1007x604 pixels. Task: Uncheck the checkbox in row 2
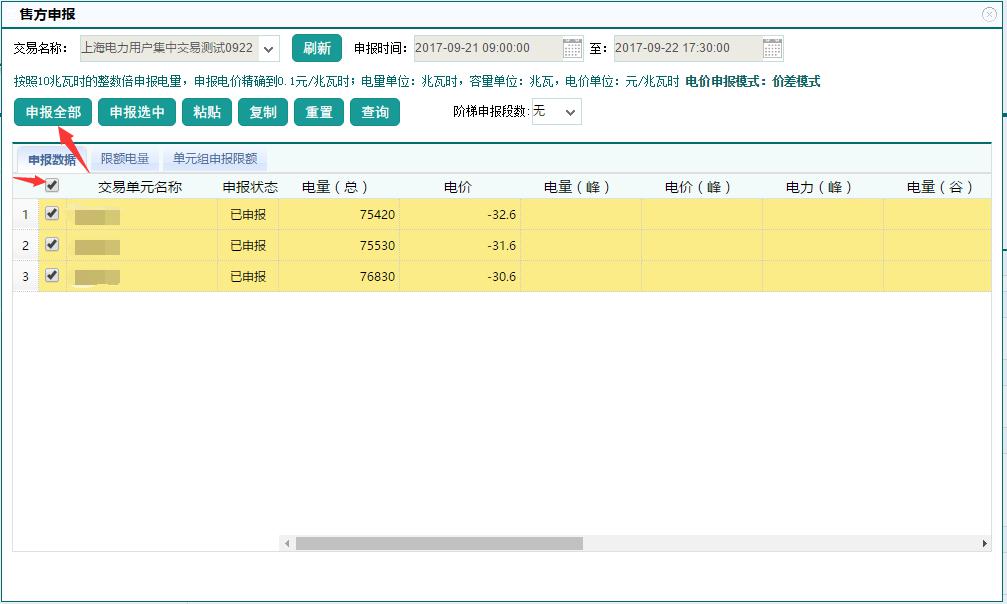coord(52,244)
